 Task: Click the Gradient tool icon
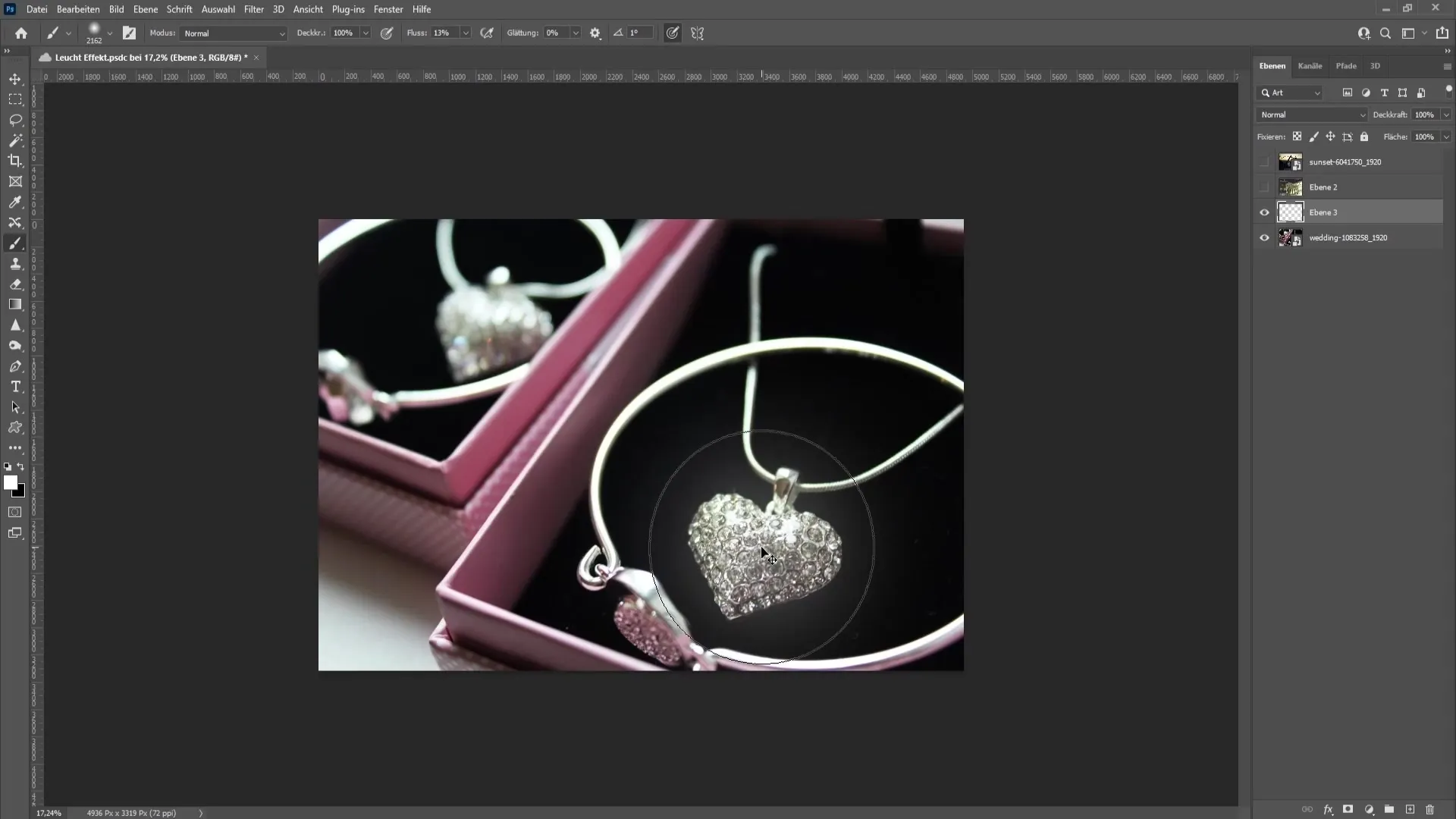[15, 304]
